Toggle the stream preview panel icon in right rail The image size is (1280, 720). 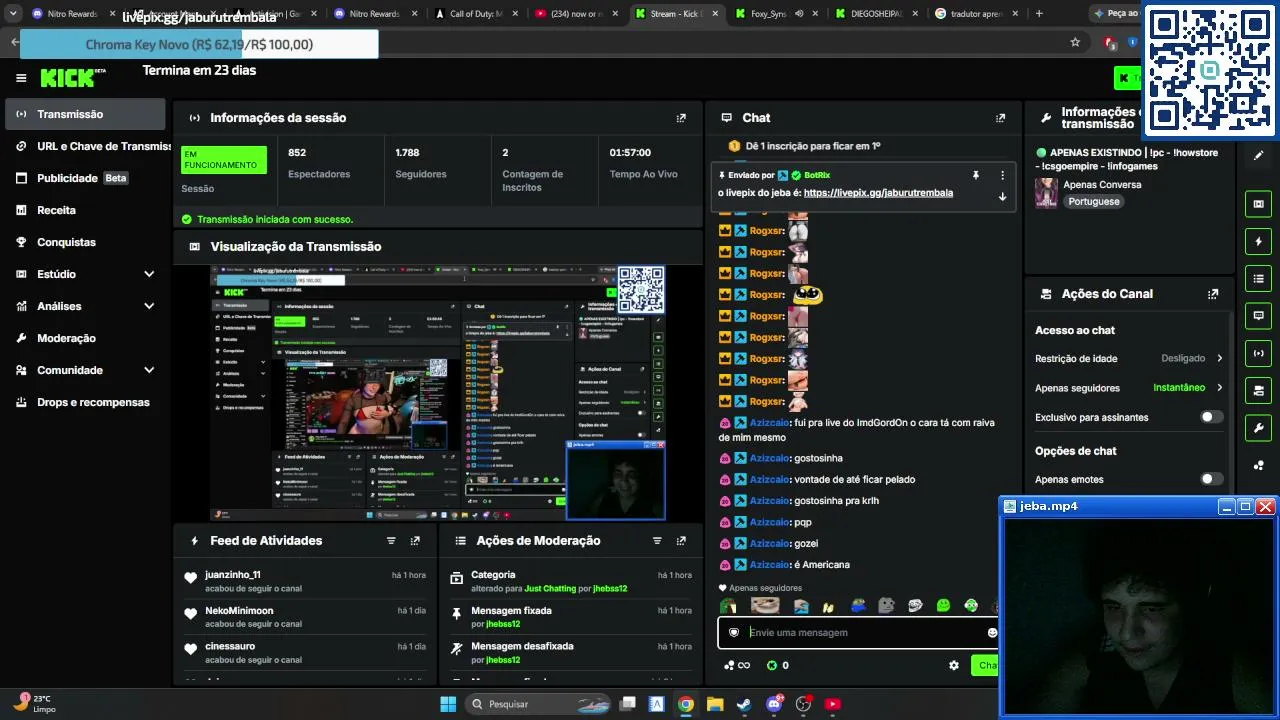pos(1258,204)
